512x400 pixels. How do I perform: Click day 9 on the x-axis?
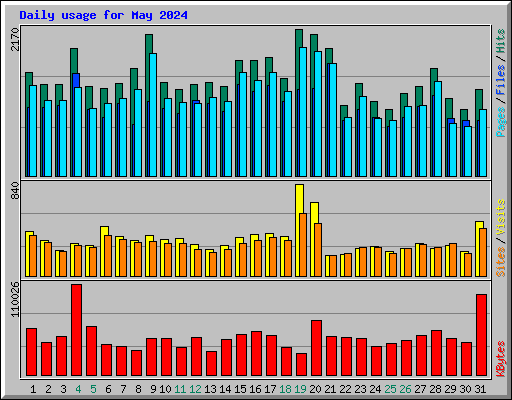point(153,389)
